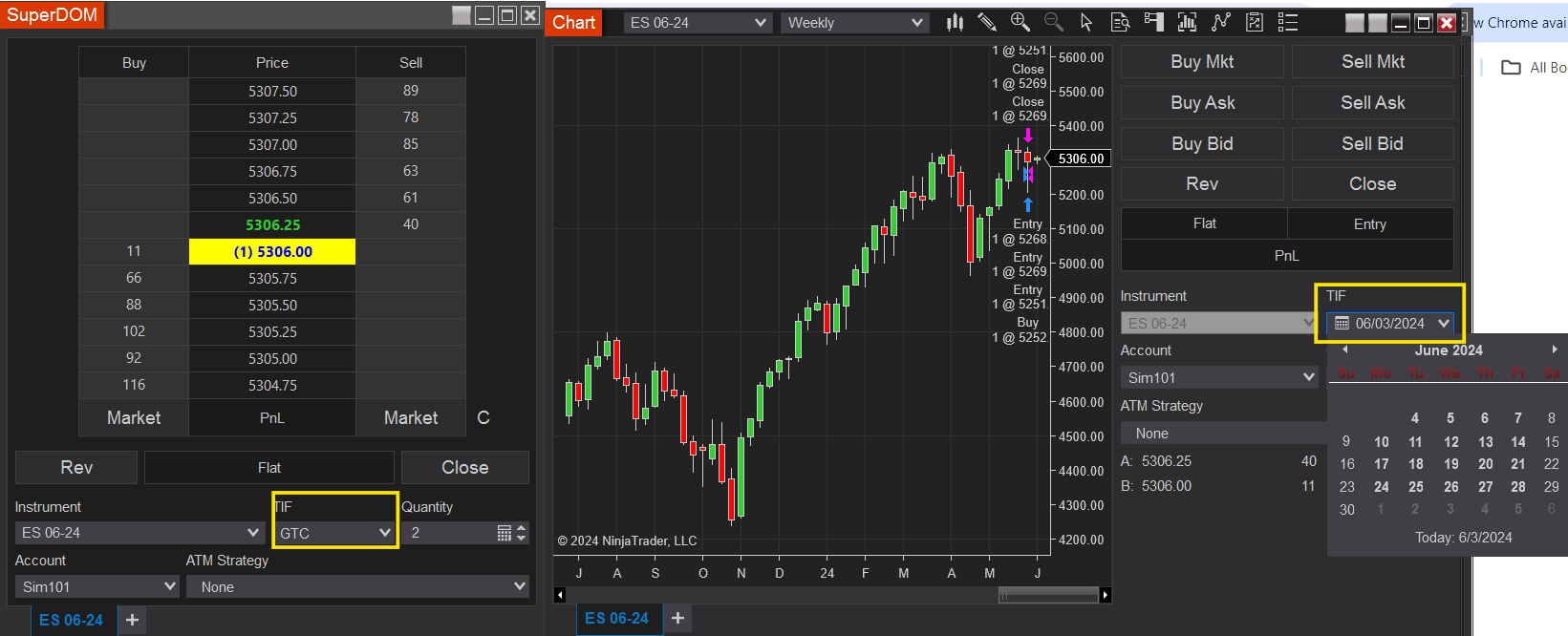
Task: Open the data series bar chart icon
Action: pyautogui.click(x=1187, y=22)
